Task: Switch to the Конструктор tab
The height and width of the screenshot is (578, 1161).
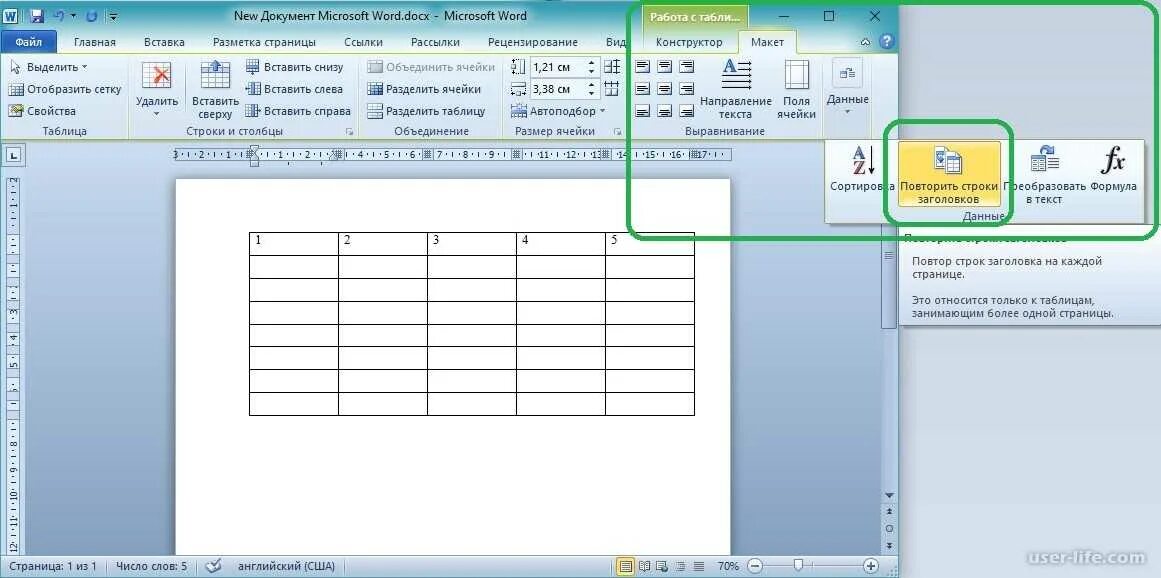Action: (689, 42)
